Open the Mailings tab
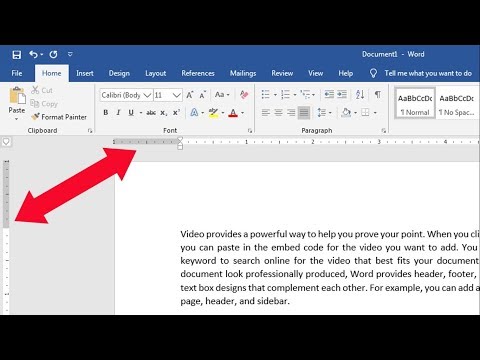 243,73
